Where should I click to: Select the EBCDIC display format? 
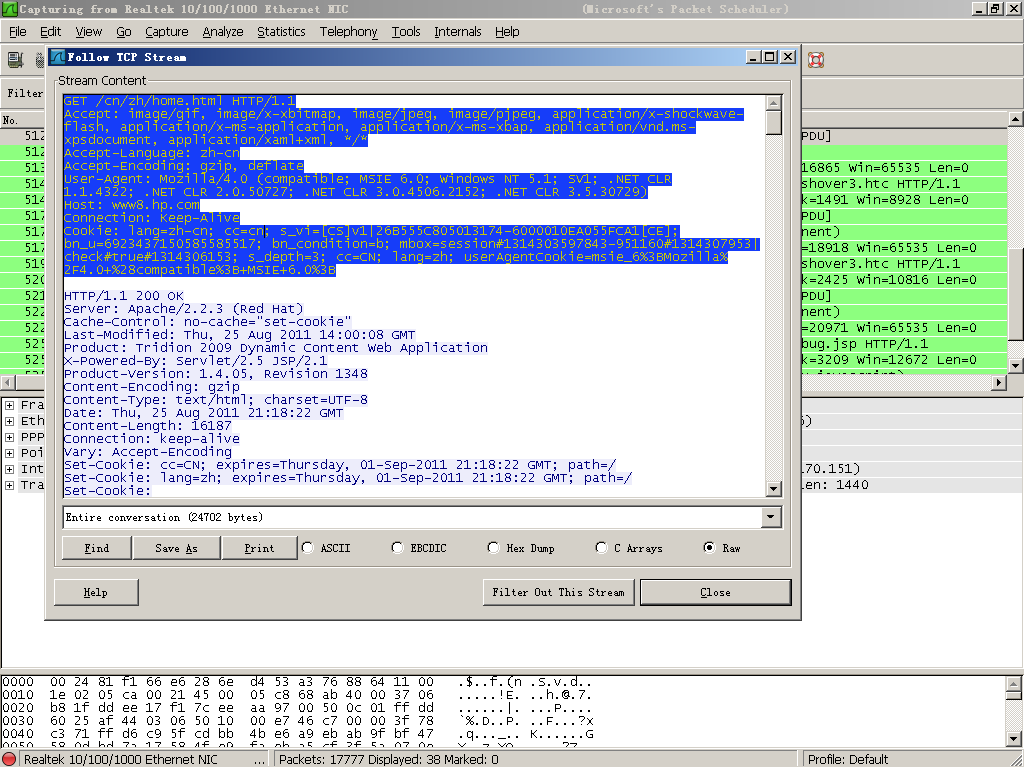pyautogui.click(x=397, y=548)
